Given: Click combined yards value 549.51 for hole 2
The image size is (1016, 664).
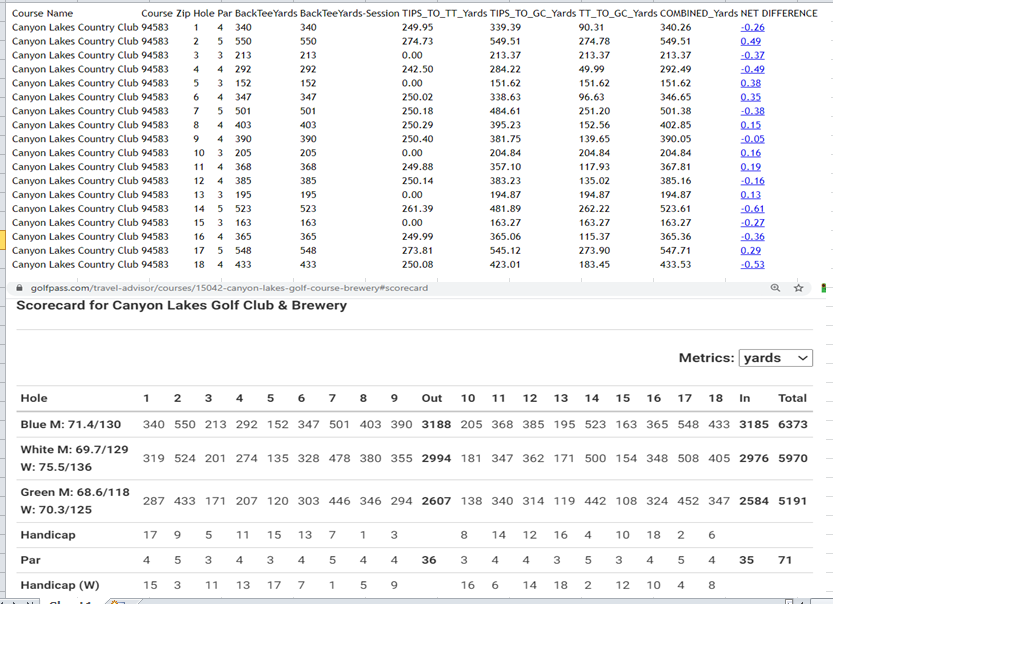Looking at the screenshot, I should coord(675,41).
